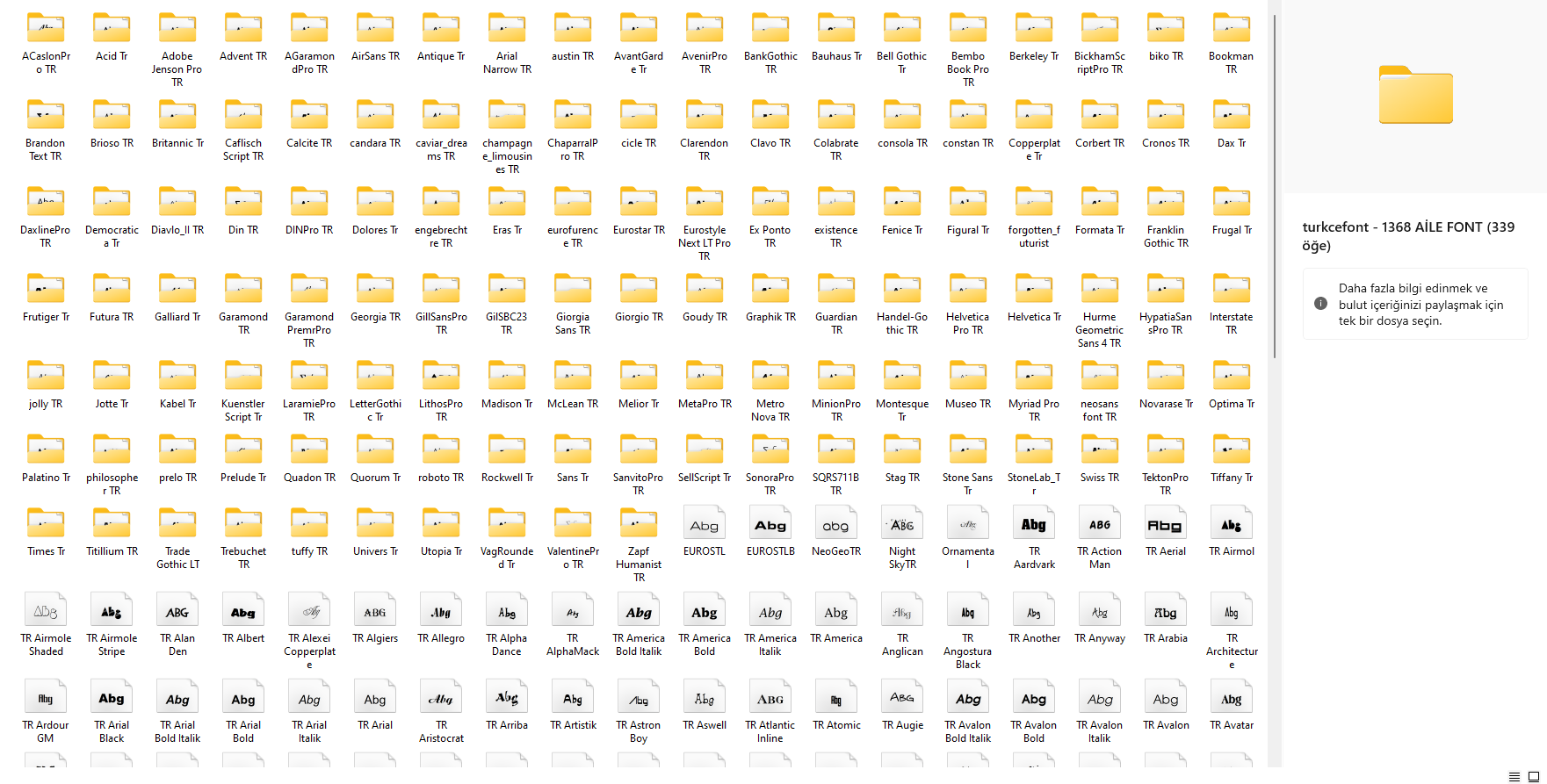Click the "engebrechtre TR" folder name
The height and width of the screenshot is (784, 1547).
click(x=441, y=236)
